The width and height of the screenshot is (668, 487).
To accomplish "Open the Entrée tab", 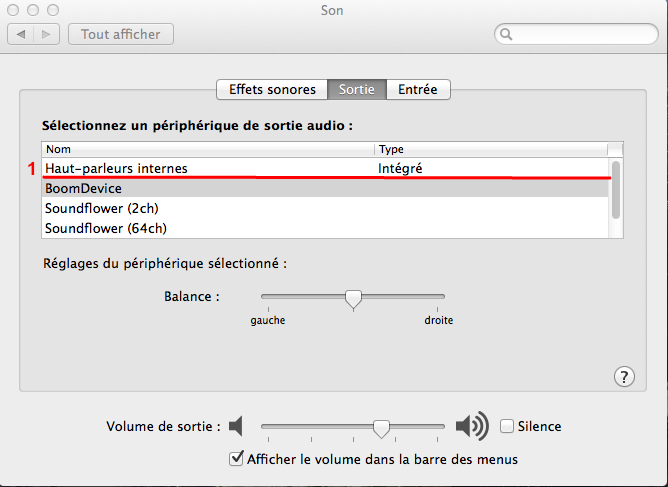I will (x=417, y=89).
